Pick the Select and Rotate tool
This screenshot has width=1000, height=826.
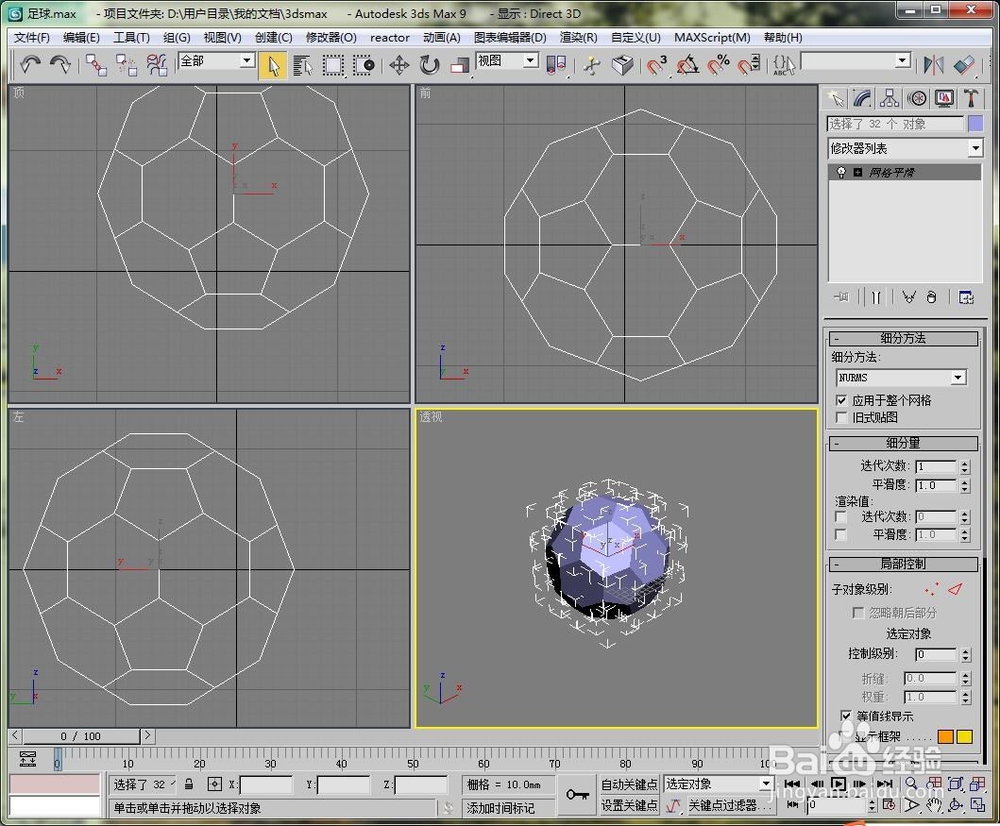point(429,65)
